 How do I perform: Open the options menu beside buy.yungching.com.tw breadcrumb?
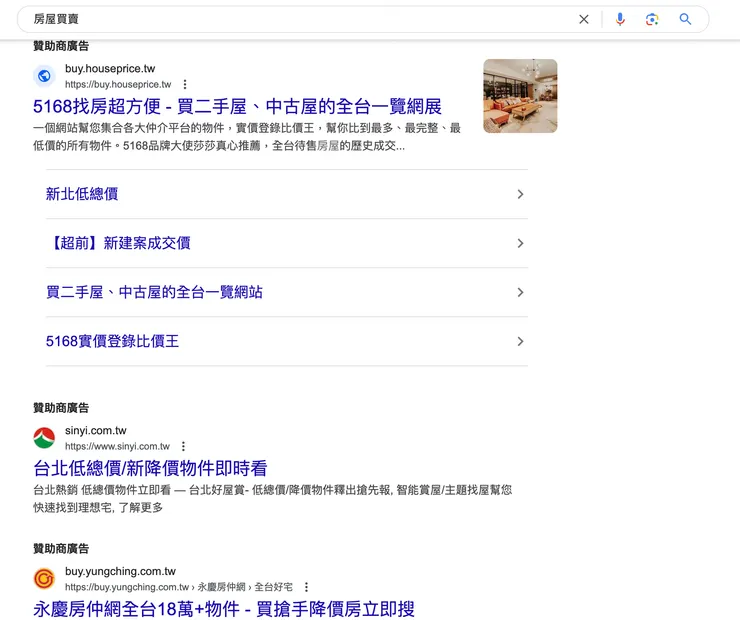[x=306, y=587]
